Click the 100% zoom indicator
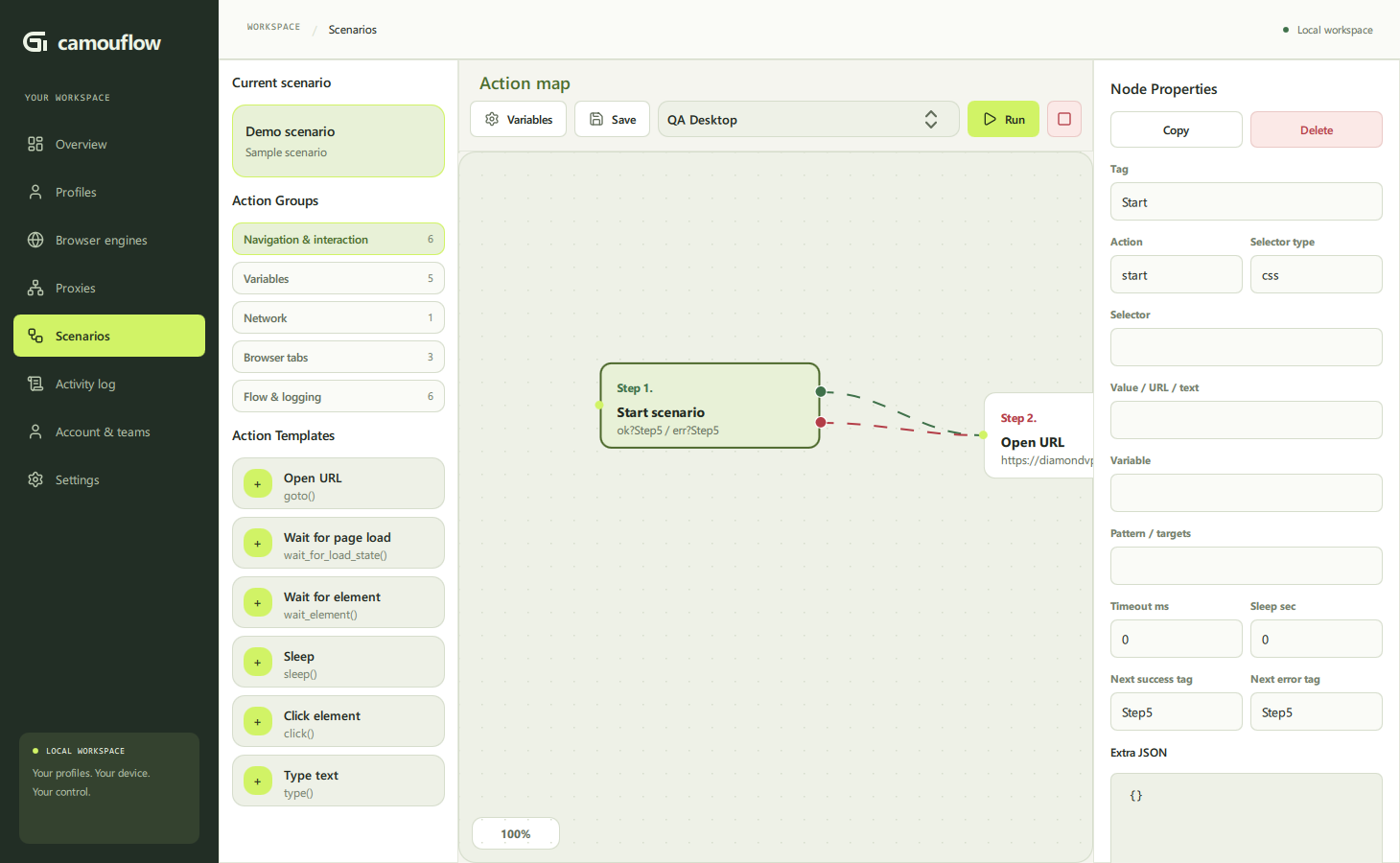This screenshot has height=863, width=1400. pos(516,833)
